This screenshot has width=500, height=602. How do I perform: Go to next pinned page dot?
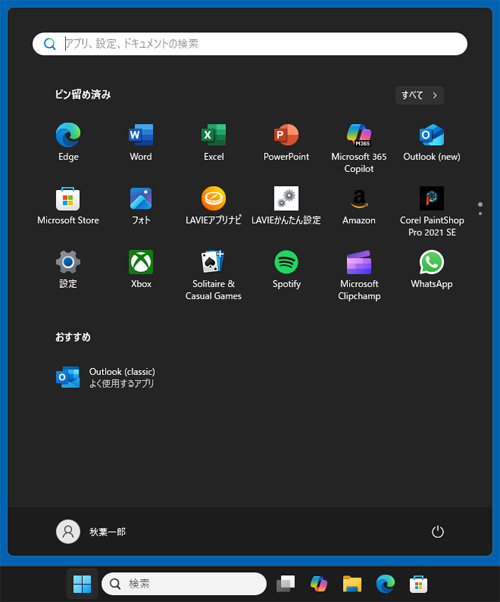[480, 213]
